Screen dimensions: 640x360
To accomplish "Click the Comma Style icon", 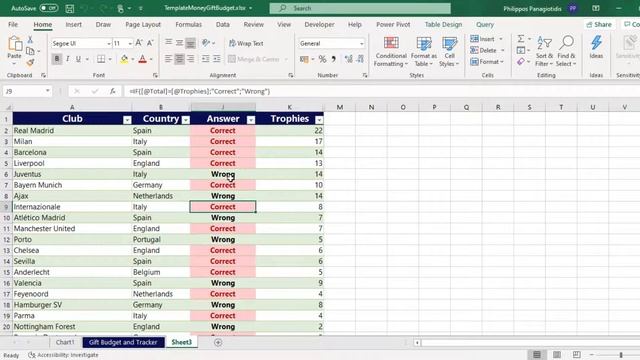I will point(333,59).
